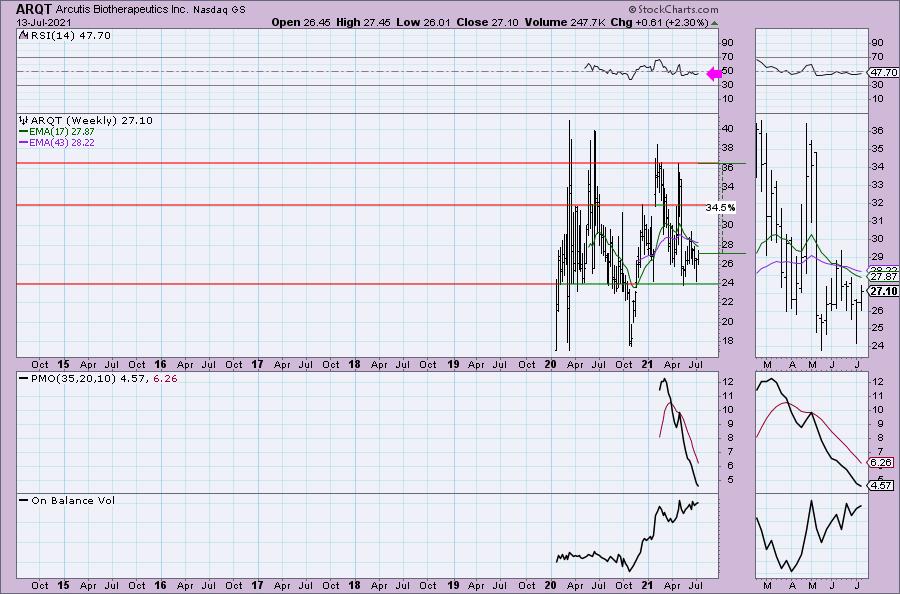Click the ARQT ticker symbol in the chart title
Screen dimensions: 900x594
(34, 9)
